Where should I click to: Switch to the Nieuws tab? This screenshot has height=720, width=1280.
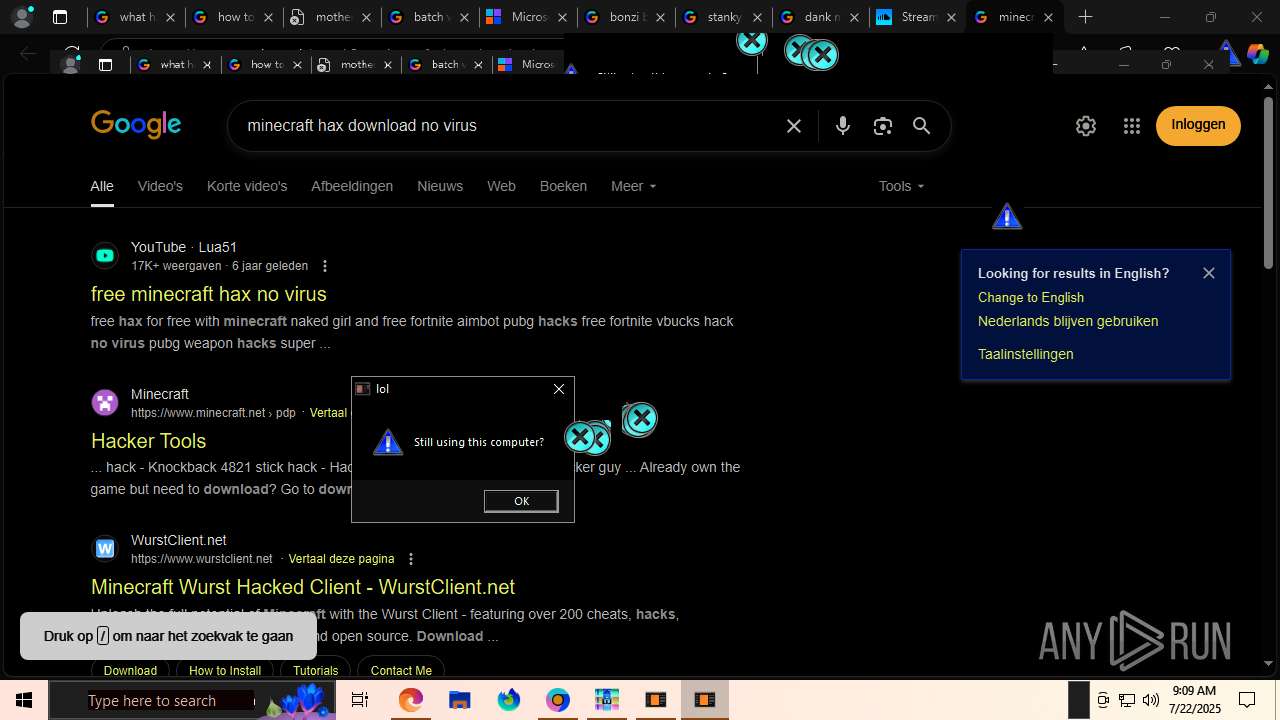(x=440, y=186)
